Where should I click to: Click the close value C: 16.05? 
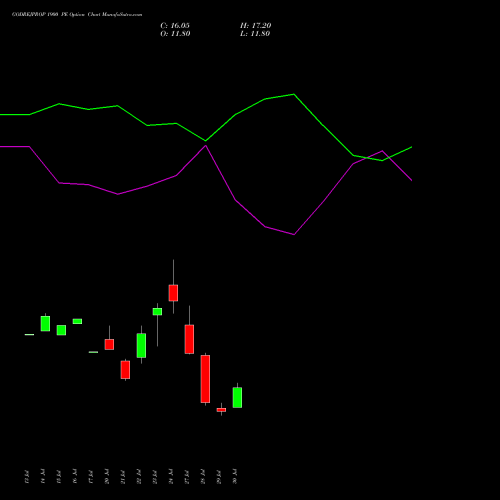coord(175,26)
